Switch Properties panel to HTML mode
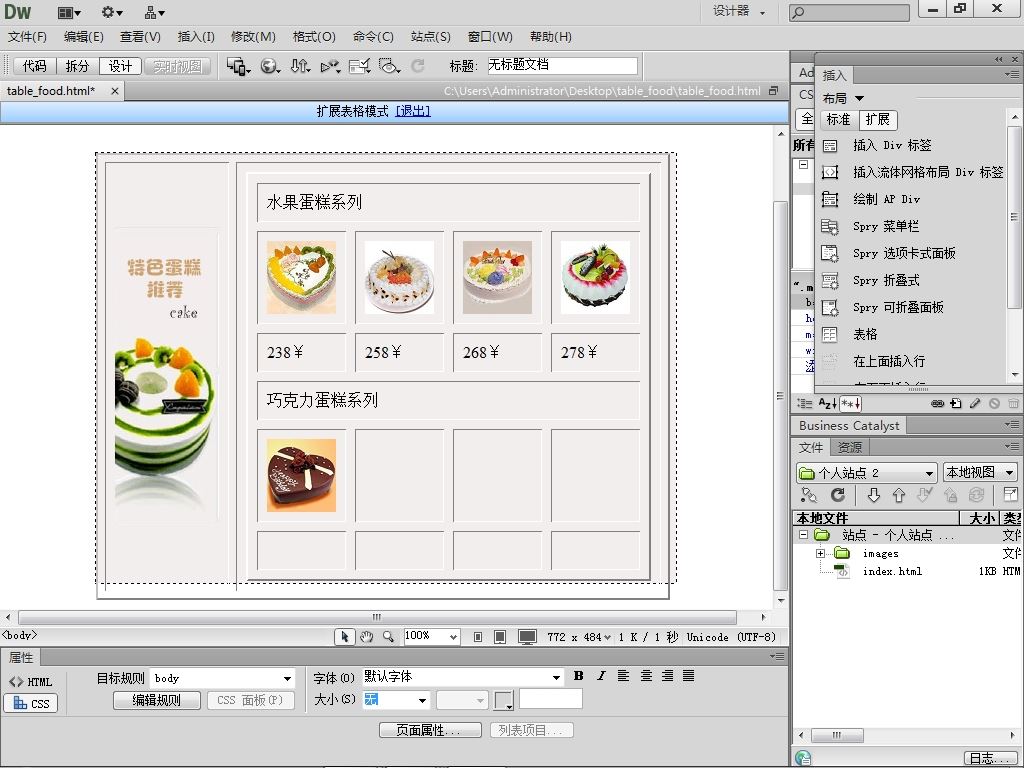Image resolution: width=1024 pixels, height=768 pixels. [x=31, y=682]
